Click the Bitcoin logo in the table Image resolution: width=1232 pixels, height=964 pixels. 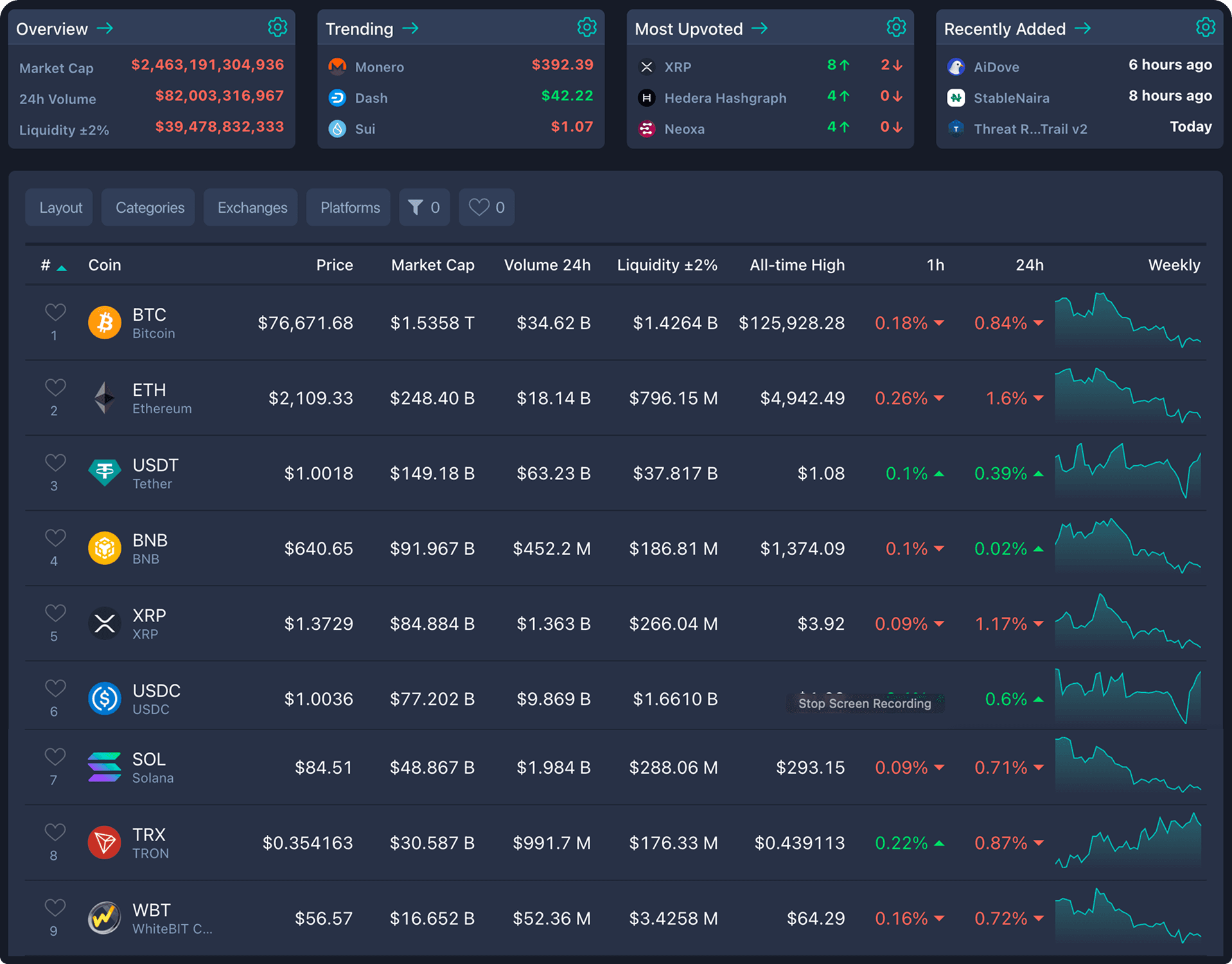(105, 323)
